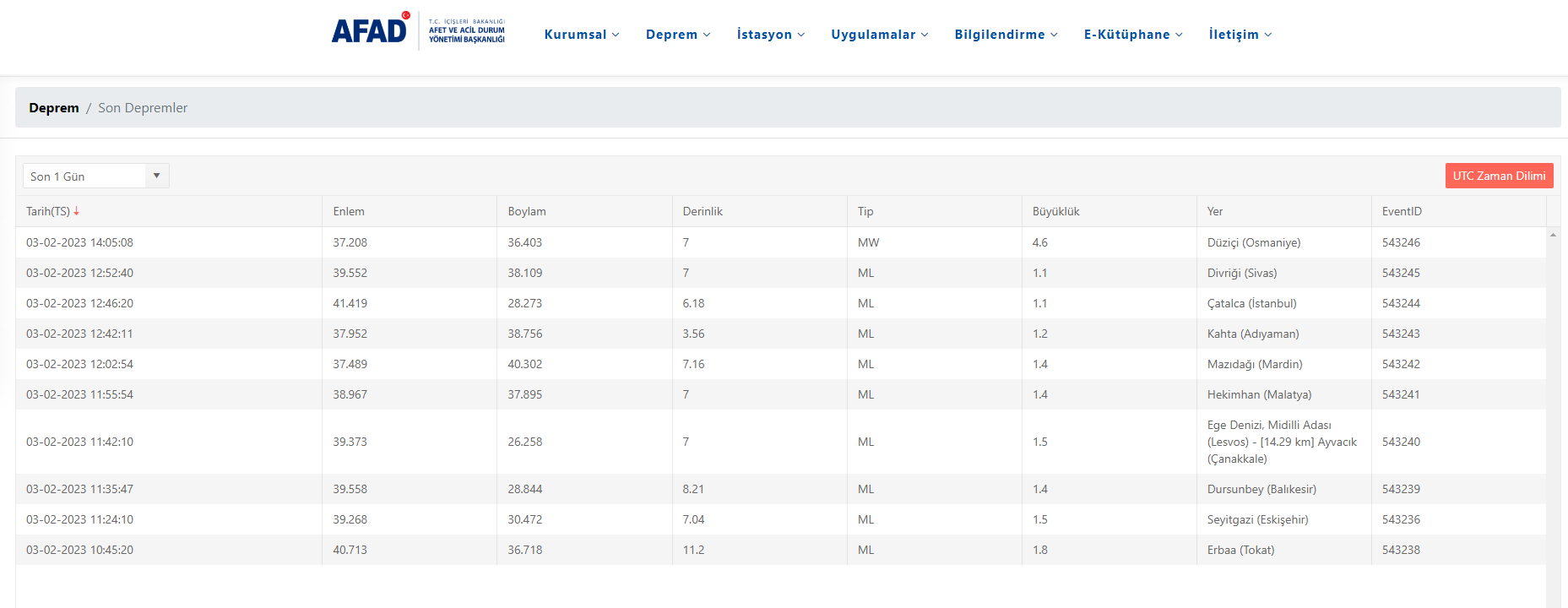Click the Yer column header
The width and height of the screenshot is (1568, 608).
click(x=1215, y=211)
